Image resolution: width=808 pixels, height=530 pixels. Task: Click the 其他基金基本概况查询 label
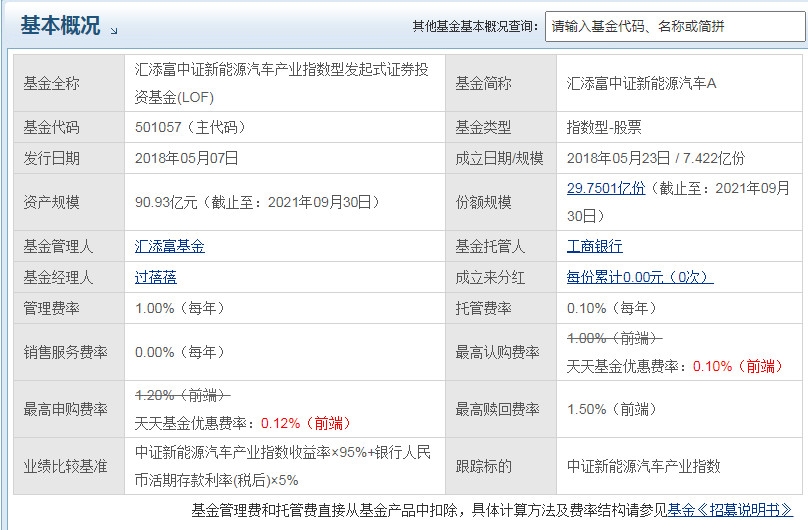(475, 26)
